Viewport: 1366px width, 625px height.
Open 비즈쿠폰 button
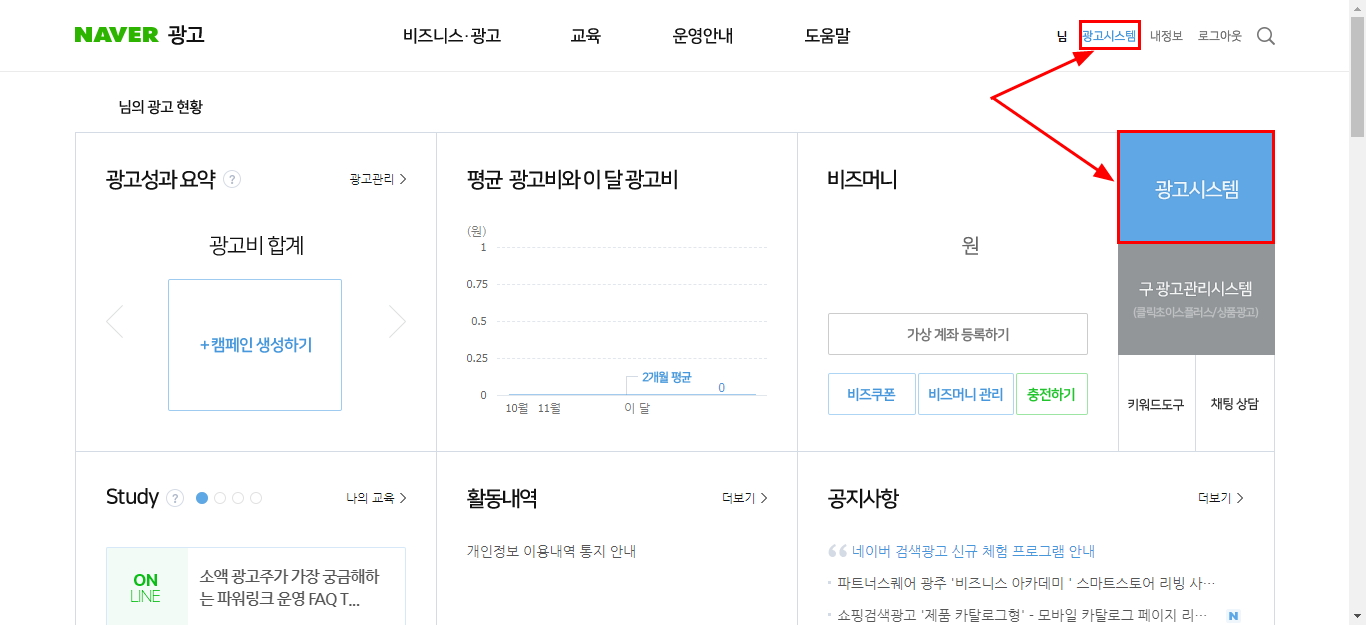pyautogui.click(x=871, y=394)
